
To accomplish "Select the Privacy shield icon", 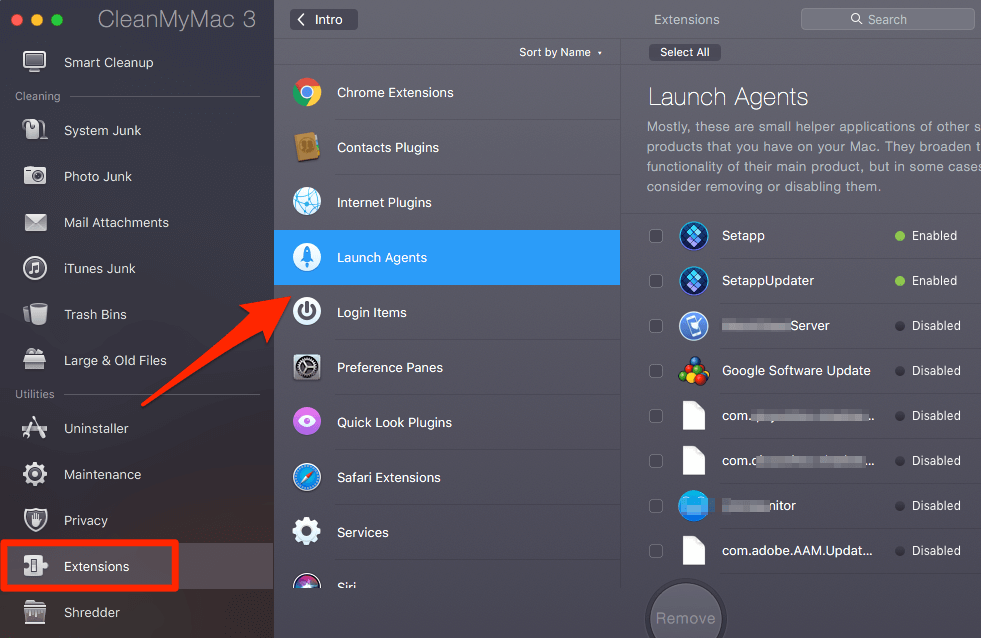I will pyautogui.click(x=36, y=520).
